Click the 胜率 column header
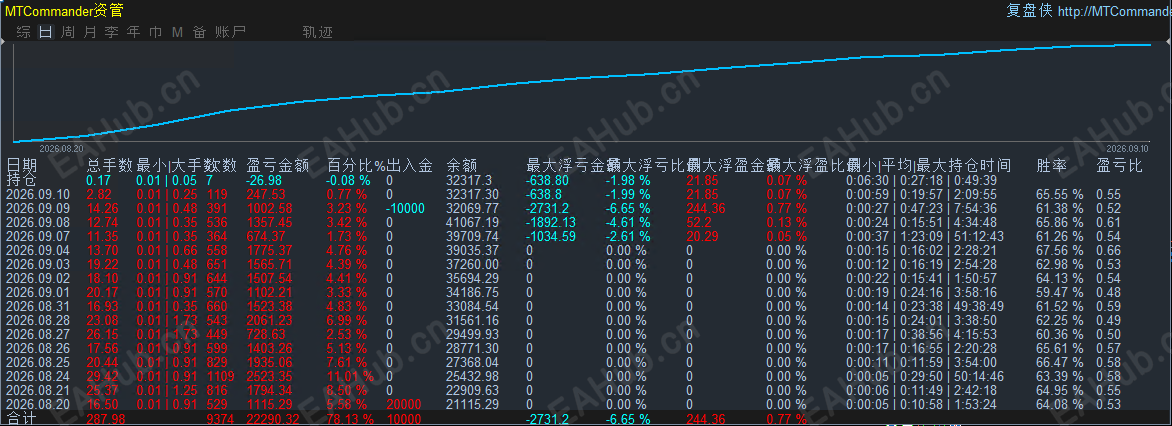Viewport: 1172px width, 426px height. click(1052, 165)
